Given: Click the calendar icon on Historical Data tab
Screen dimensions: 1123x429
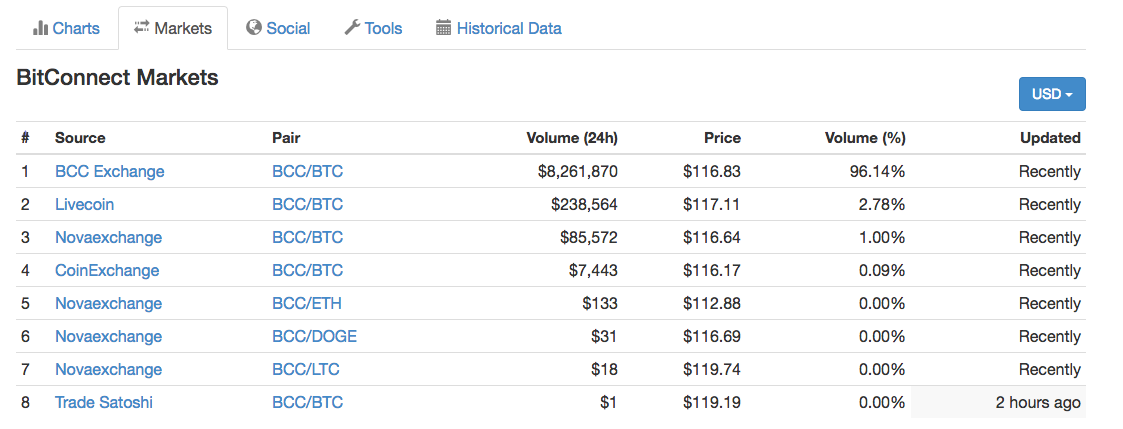Looking at the screenshot, I should point(443,29).
